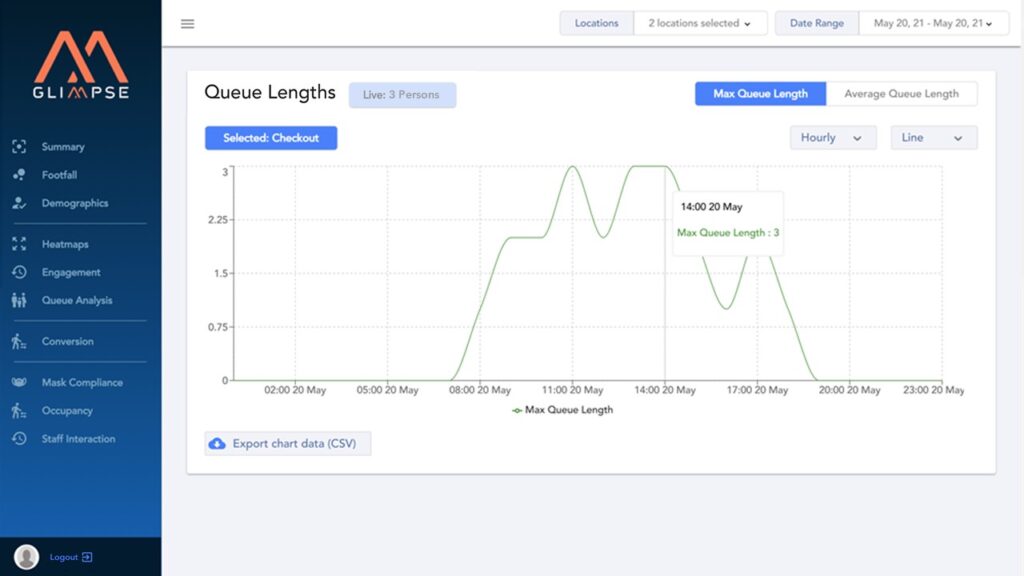This screenshot has width=1024, height=576.
Task: Click the Queue Analysis people icon
Action: click(19, 300)
